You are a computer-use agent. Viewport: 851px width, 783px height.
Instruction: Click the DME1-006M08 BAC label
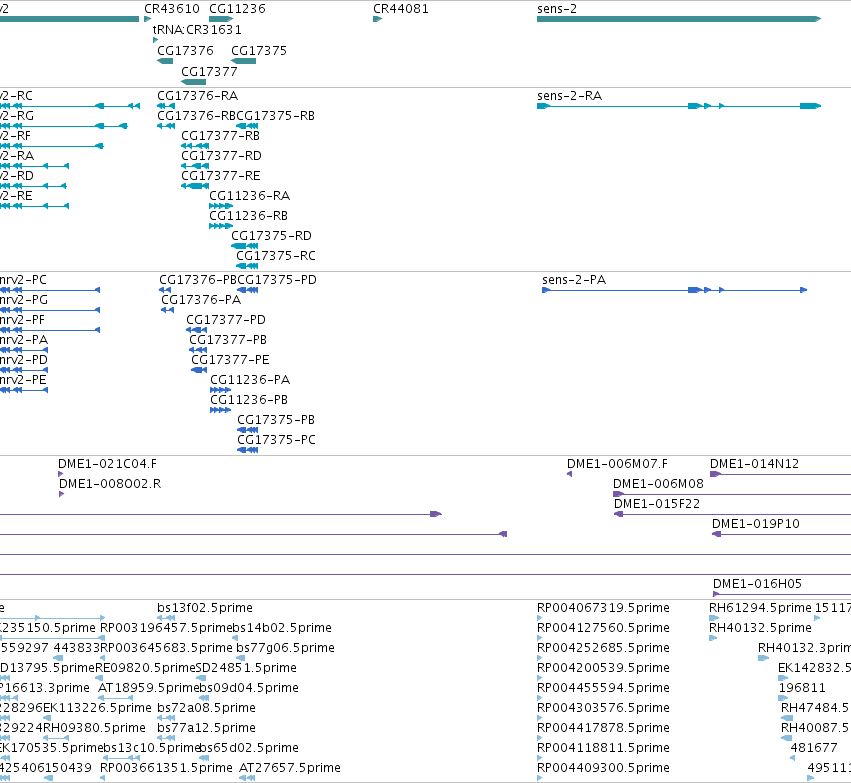click(x=658, y=483)
